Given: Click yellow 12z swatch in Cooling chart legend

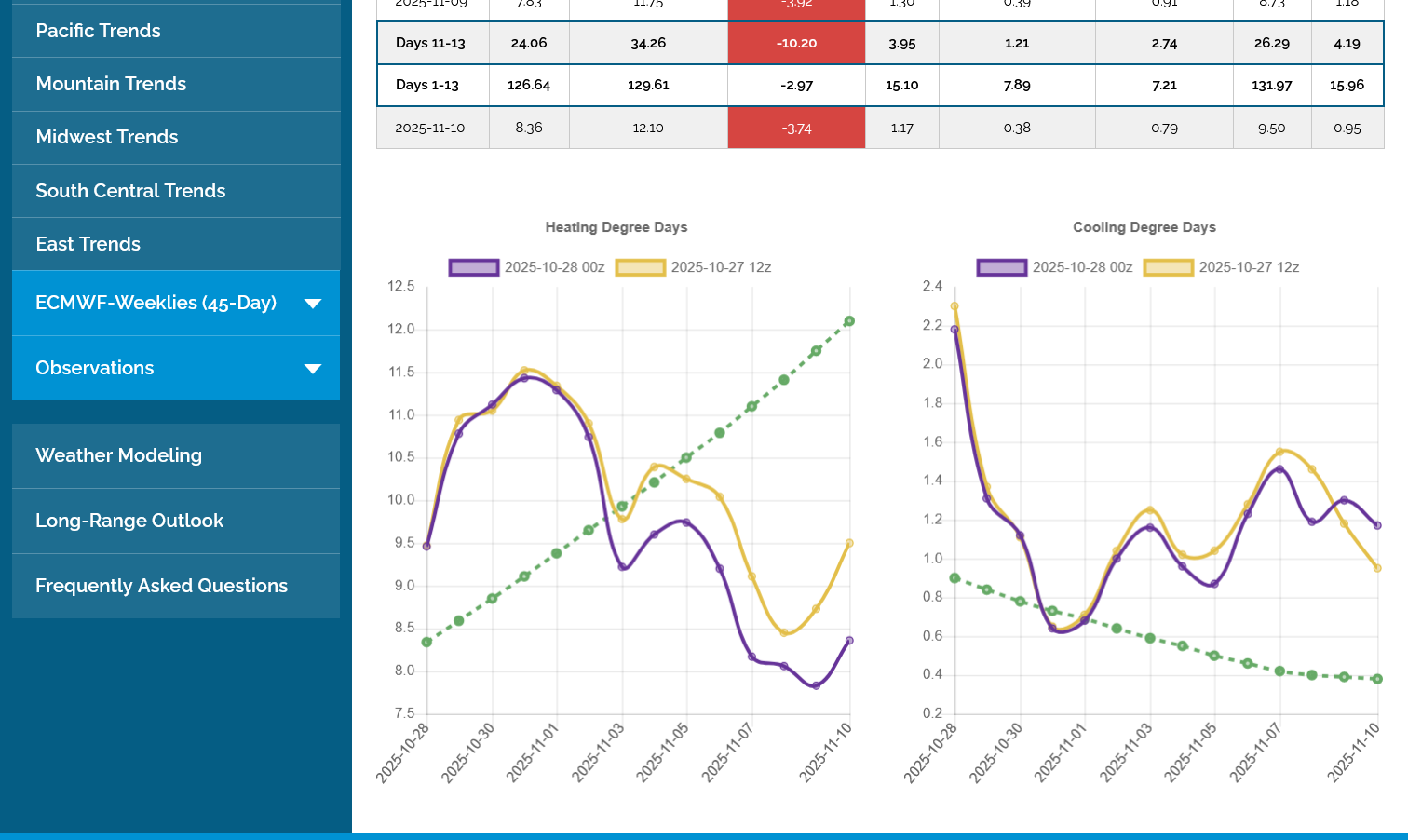Looking at the screenshot, I should tap(1168, 267).
